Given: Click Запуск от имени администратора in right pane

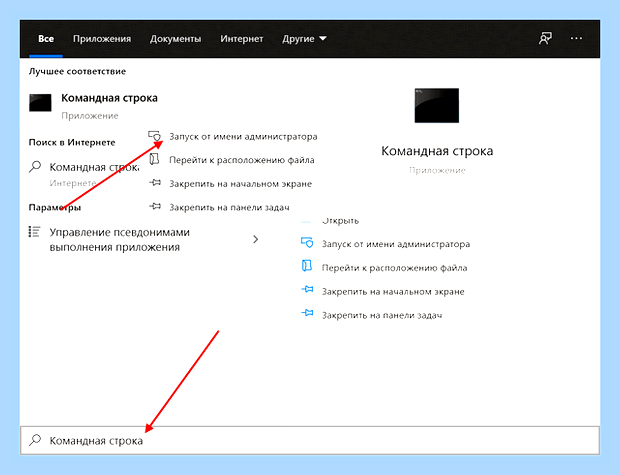Looking at the screenshot, I should (x=396, y=244).
